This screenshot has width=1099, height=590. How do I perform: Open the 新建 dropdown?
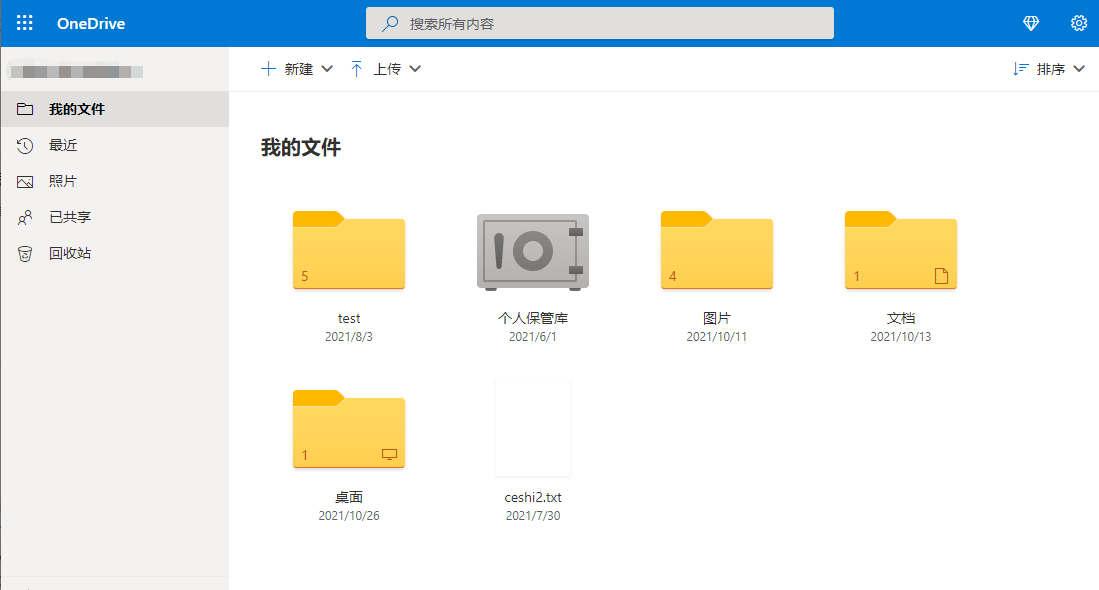(297, 69)
